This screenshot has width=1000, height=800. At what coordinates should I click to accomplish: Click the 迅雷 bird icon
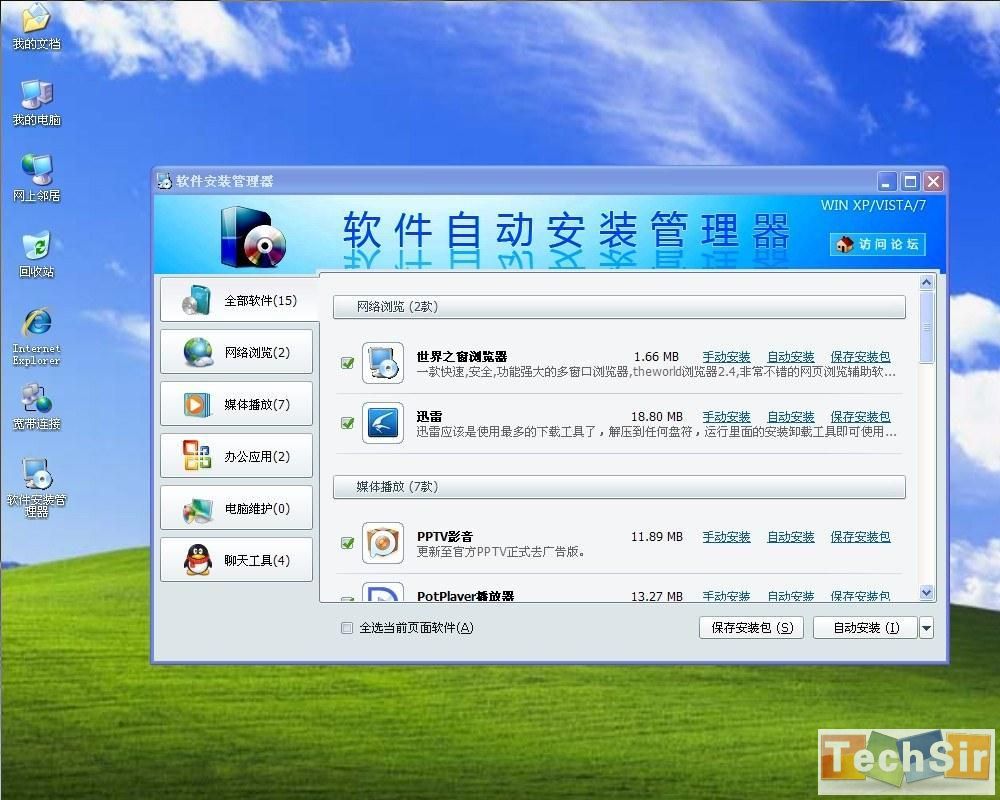click(382, 423)
